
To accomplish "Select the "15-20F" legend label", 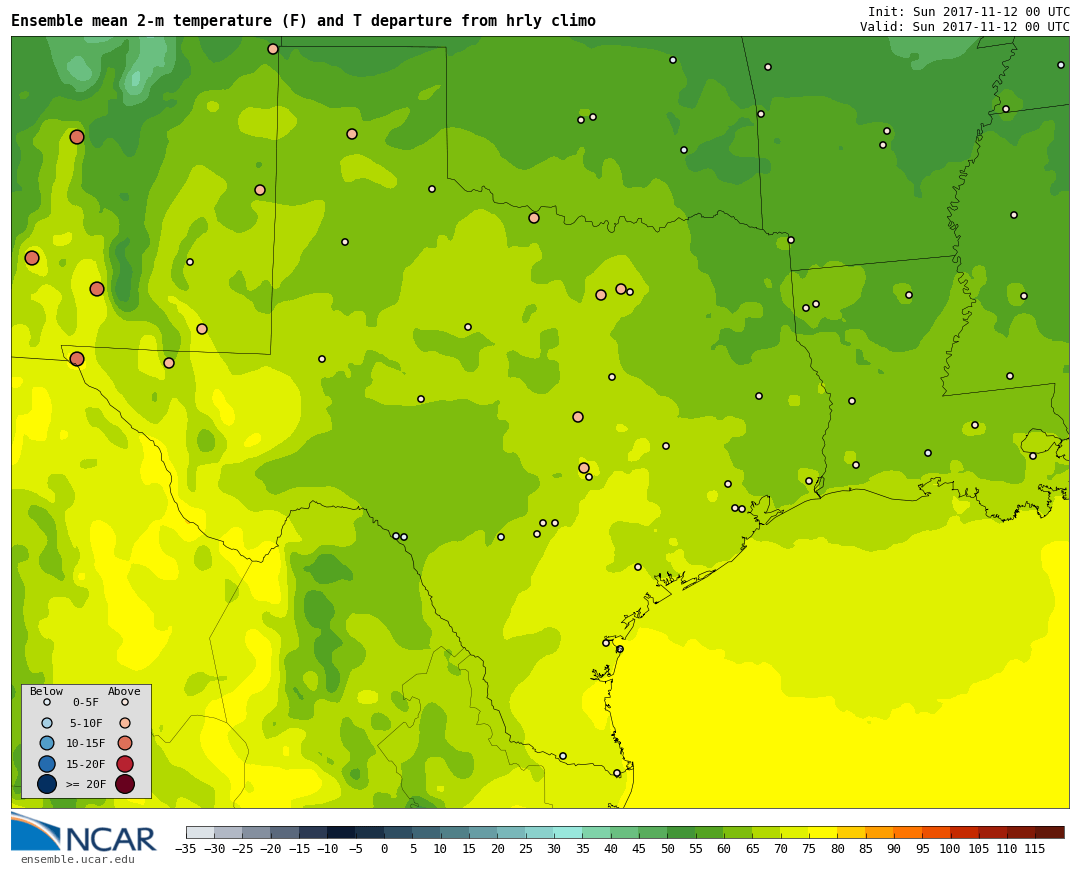I will click(x=86, y=764).
